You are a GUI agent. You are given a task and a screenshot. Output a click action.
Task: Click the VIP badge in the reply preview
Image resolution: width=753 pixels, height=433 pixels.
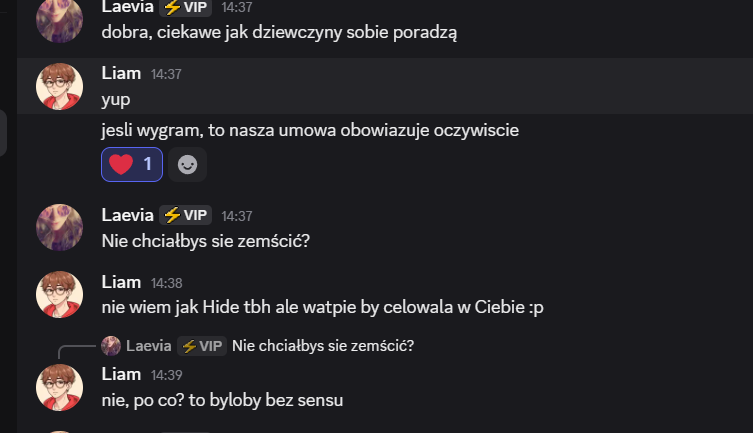tap(201, 346)
